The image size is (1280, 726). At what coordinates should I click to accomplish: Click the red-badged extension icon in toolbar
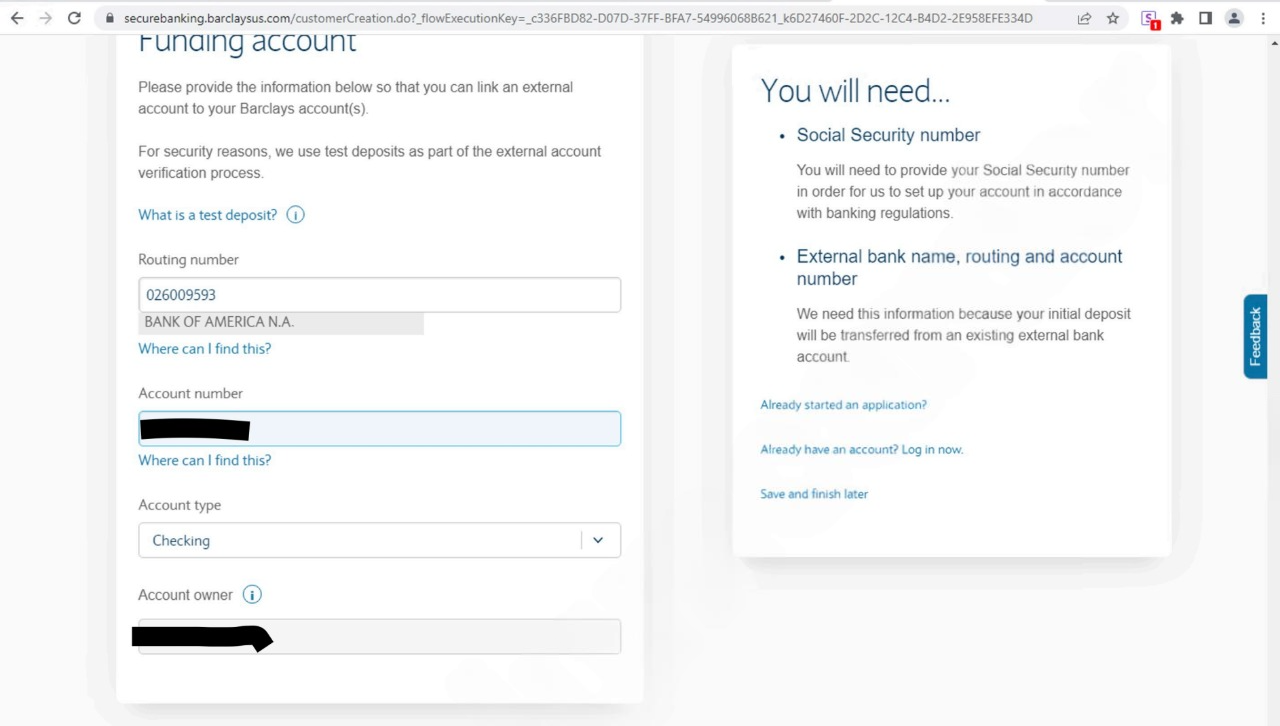pos(1149,18)
